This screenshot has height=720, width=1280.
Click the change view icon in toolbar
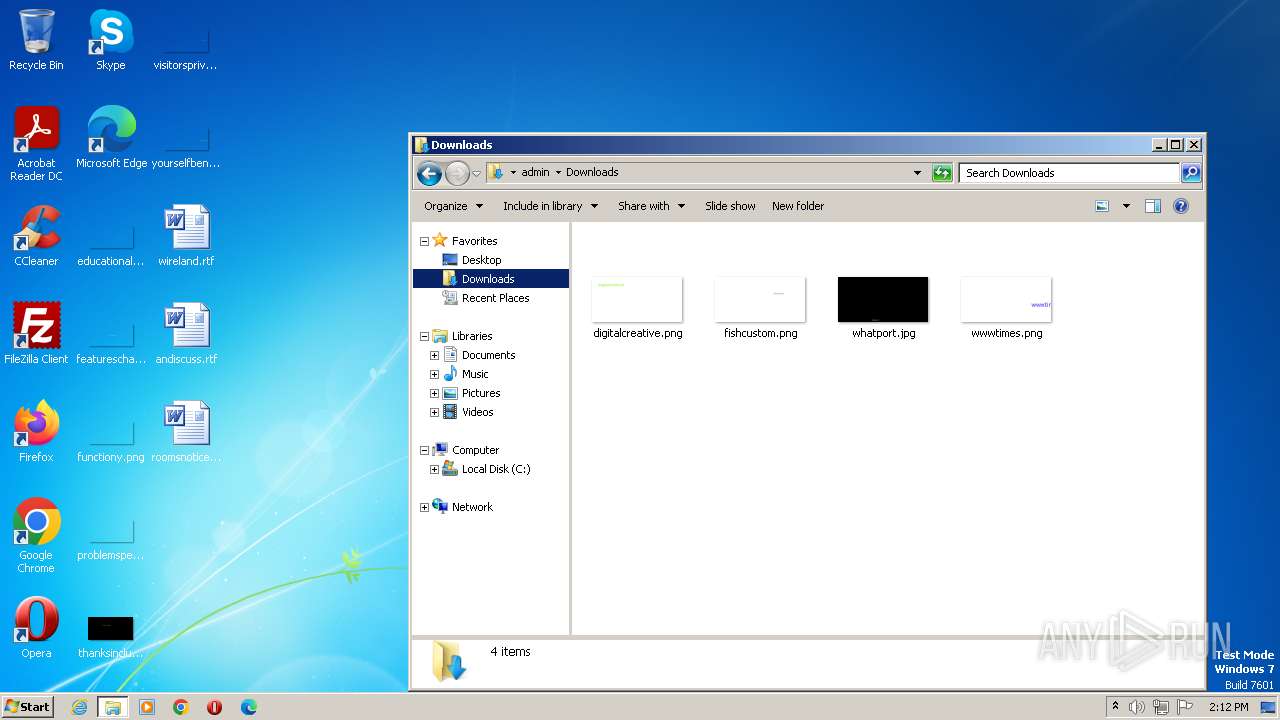1102,206
